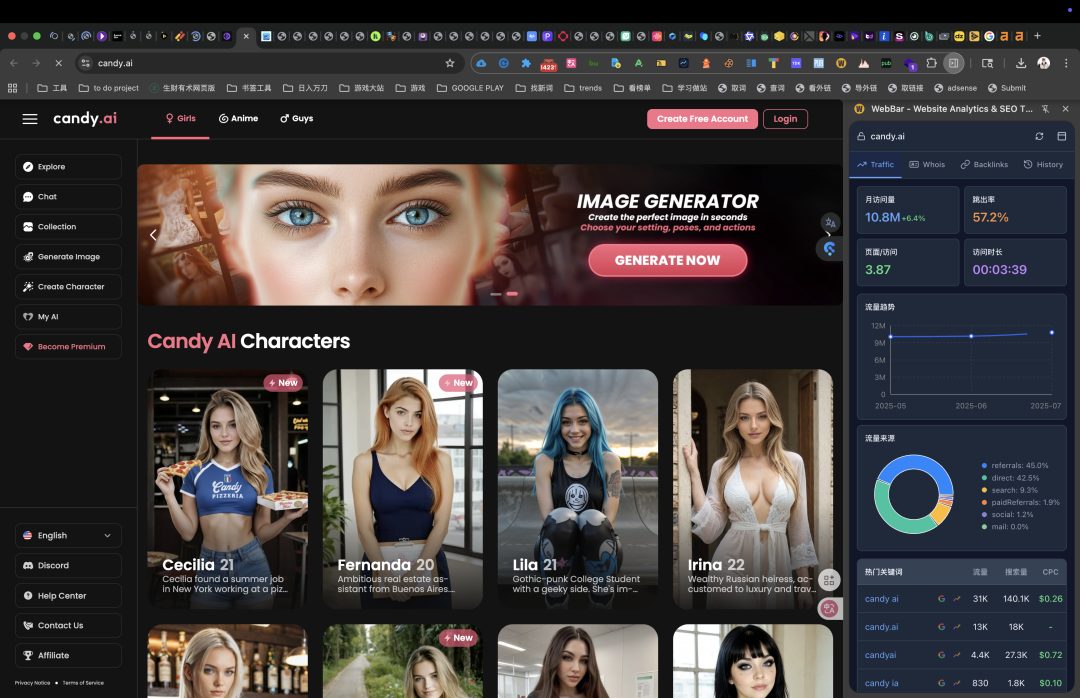Toggle Chrome side panel button

click(953, 63)
